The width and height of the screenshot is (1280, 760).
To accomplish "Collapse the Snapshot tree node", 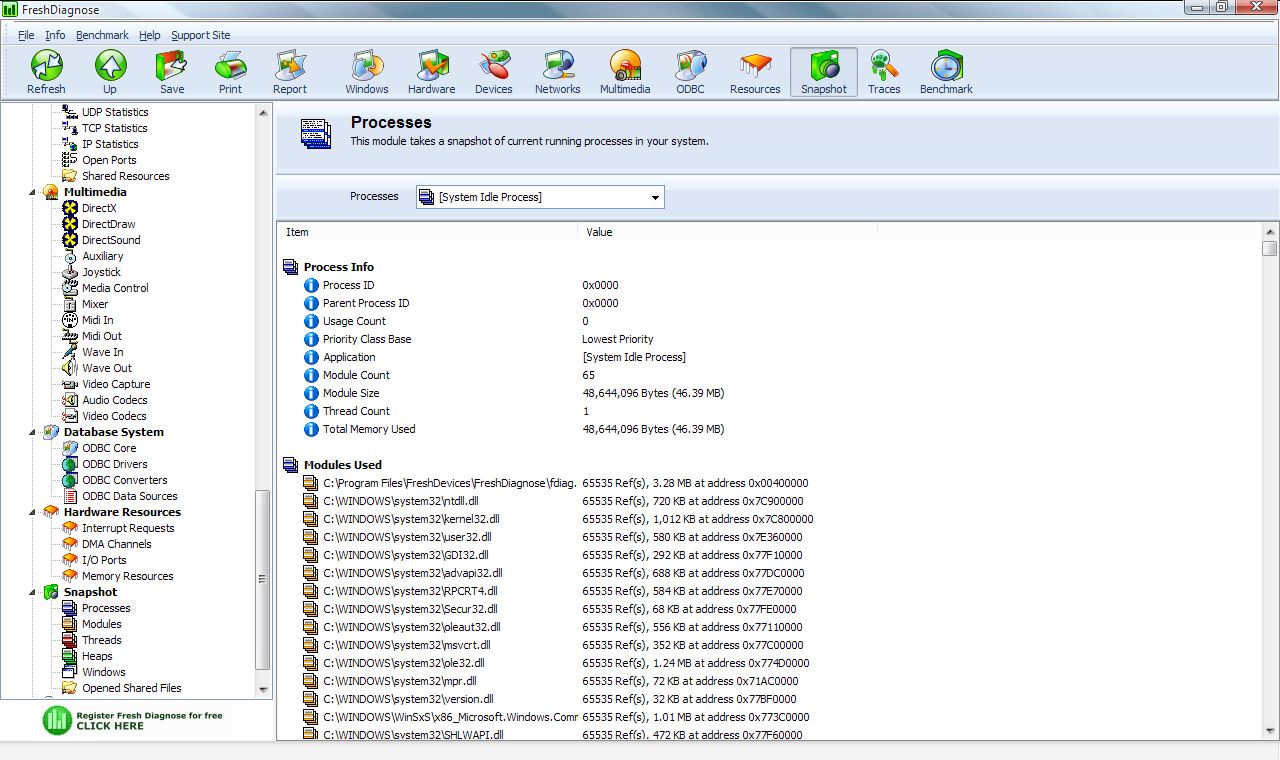I will [x=32, y=592].
